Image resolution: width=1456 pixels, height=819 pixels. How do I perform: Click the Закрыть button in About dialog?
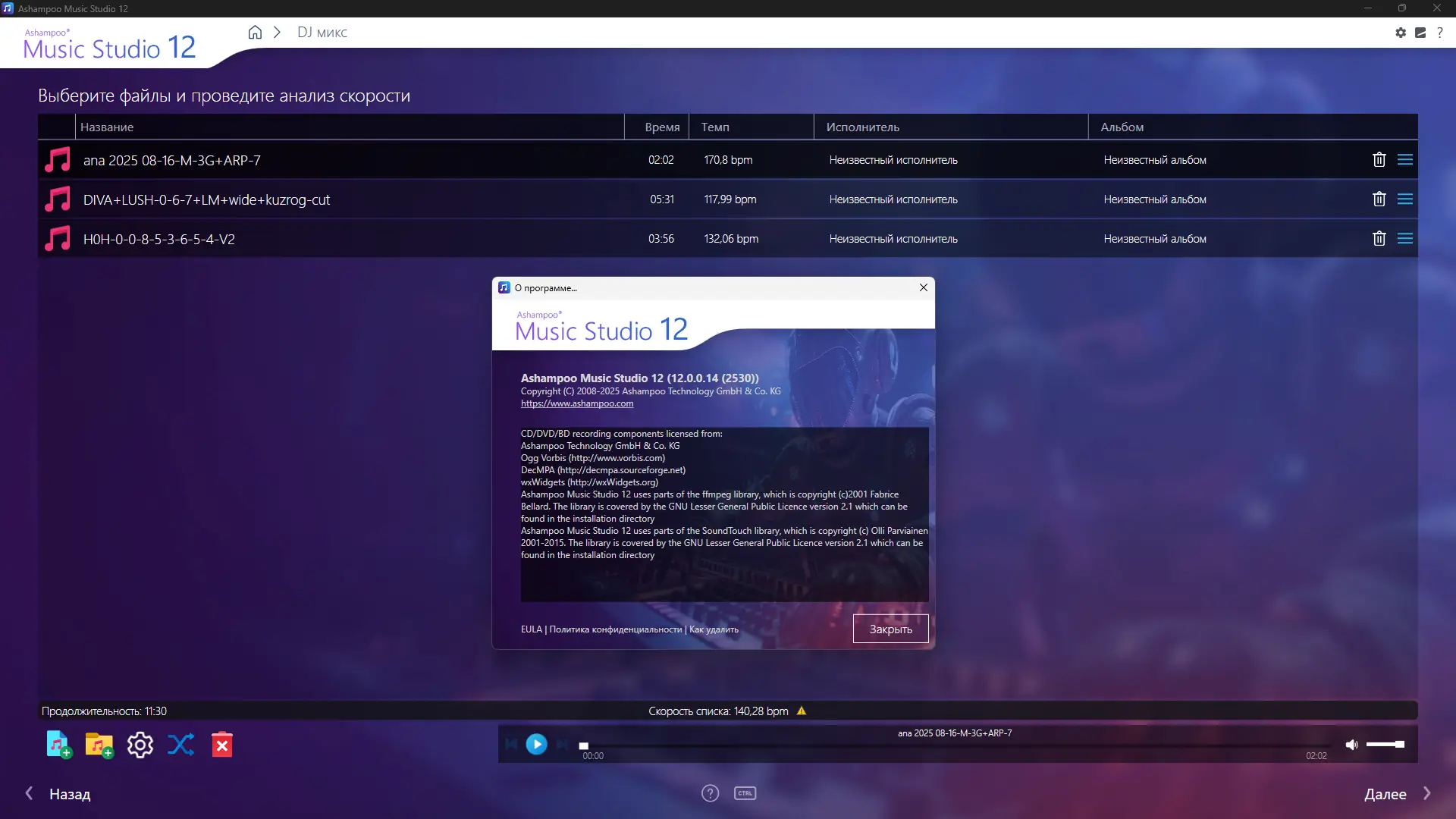[x=890, y=629]
